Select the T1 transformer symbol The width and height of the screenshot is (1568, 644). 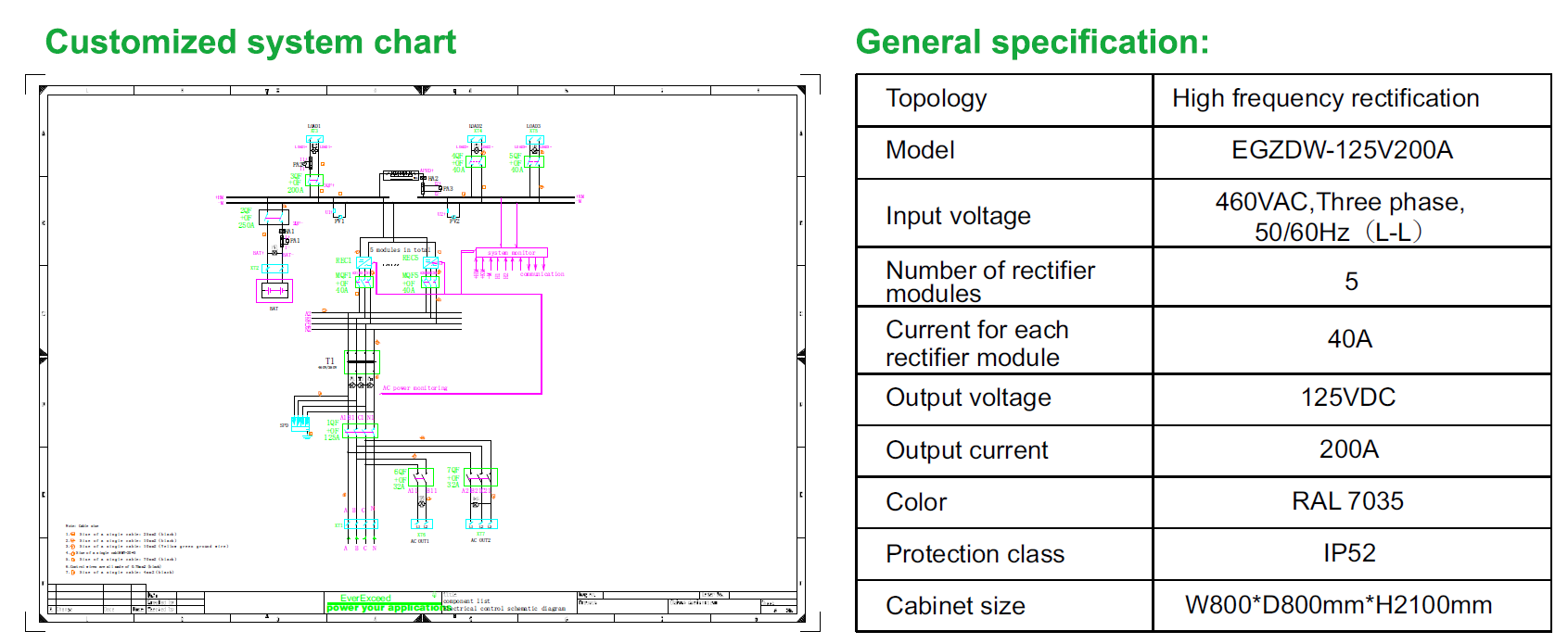362,361
